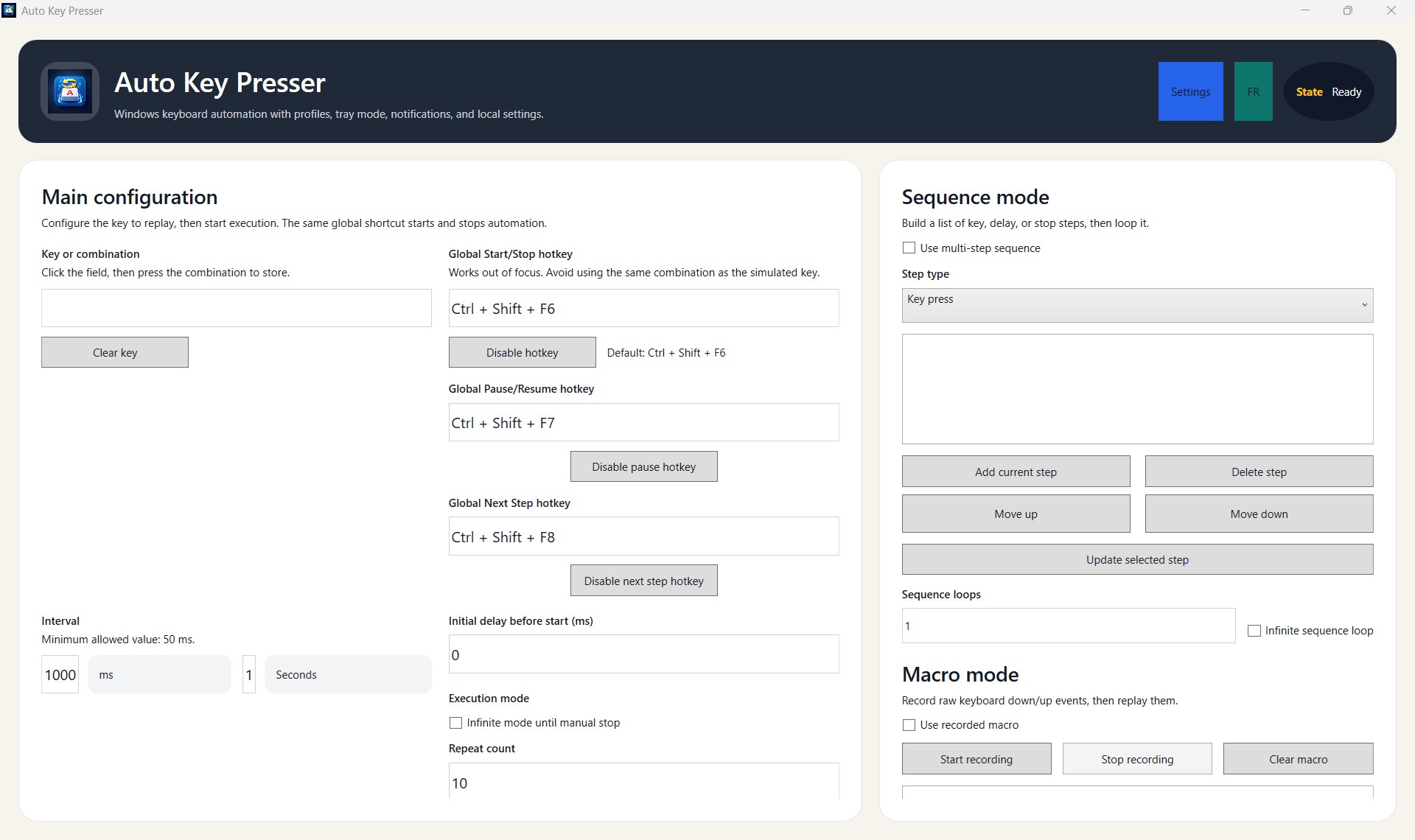Click the Sequence loops input field
The width and height of the screenshot is (1415, 840).
(1068, 626)
